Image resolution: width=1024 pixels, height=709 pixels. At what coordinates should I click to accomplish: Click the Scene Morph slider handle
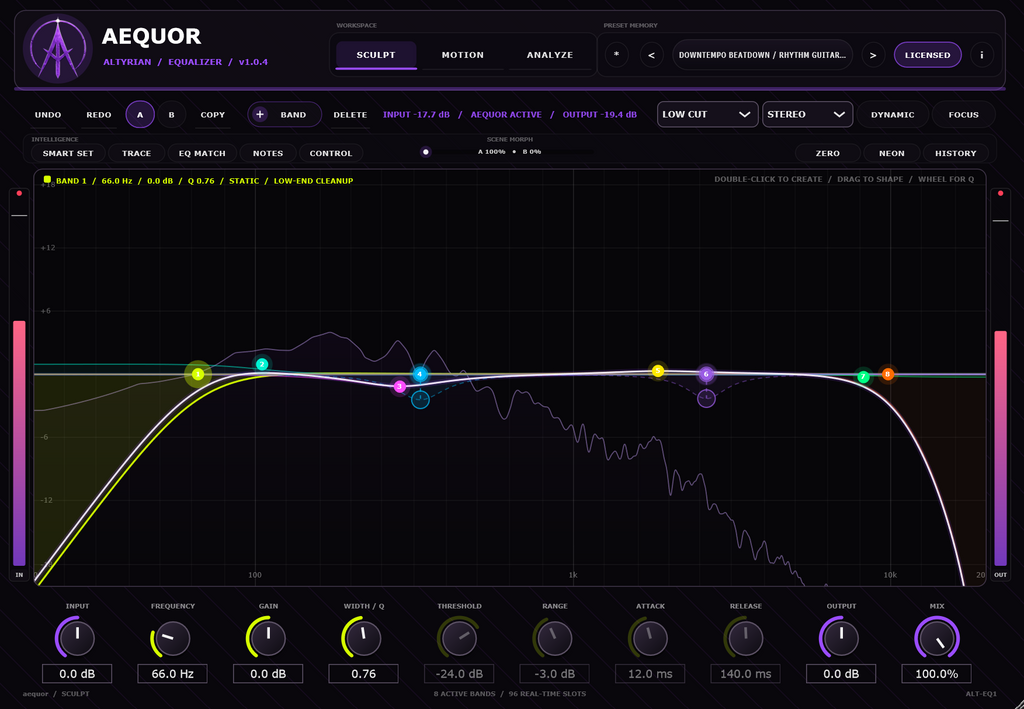tap(426, 152)
